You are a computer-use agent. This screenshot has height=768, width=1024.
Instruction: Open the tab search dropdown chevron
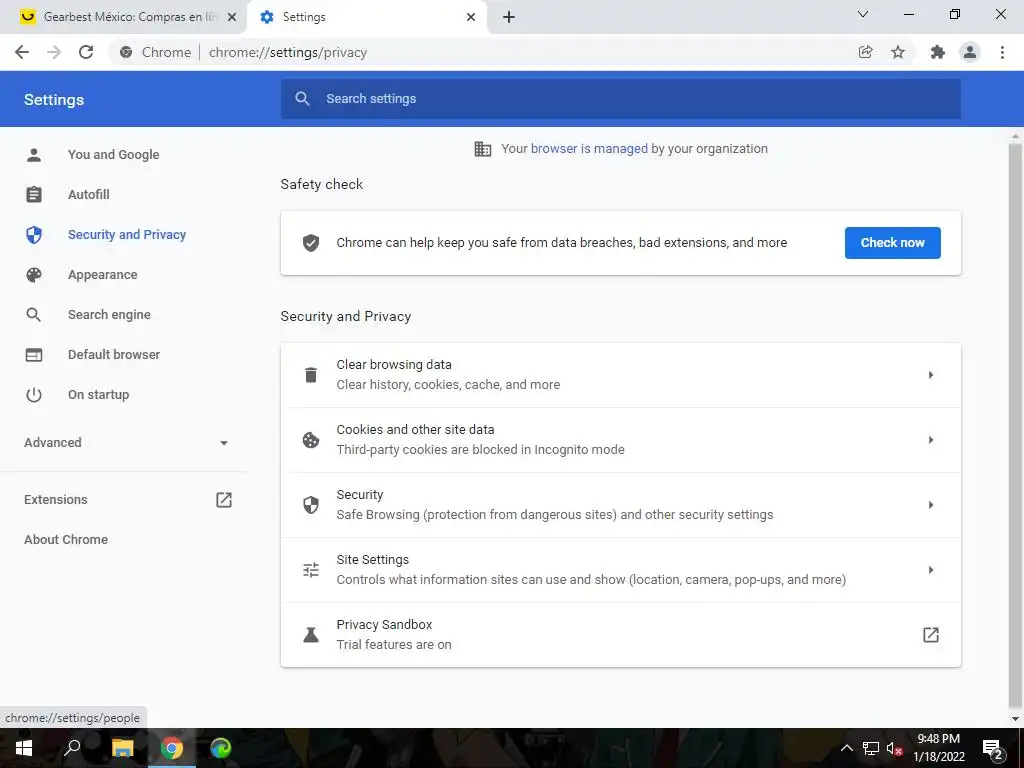click(x=863, y=14)
